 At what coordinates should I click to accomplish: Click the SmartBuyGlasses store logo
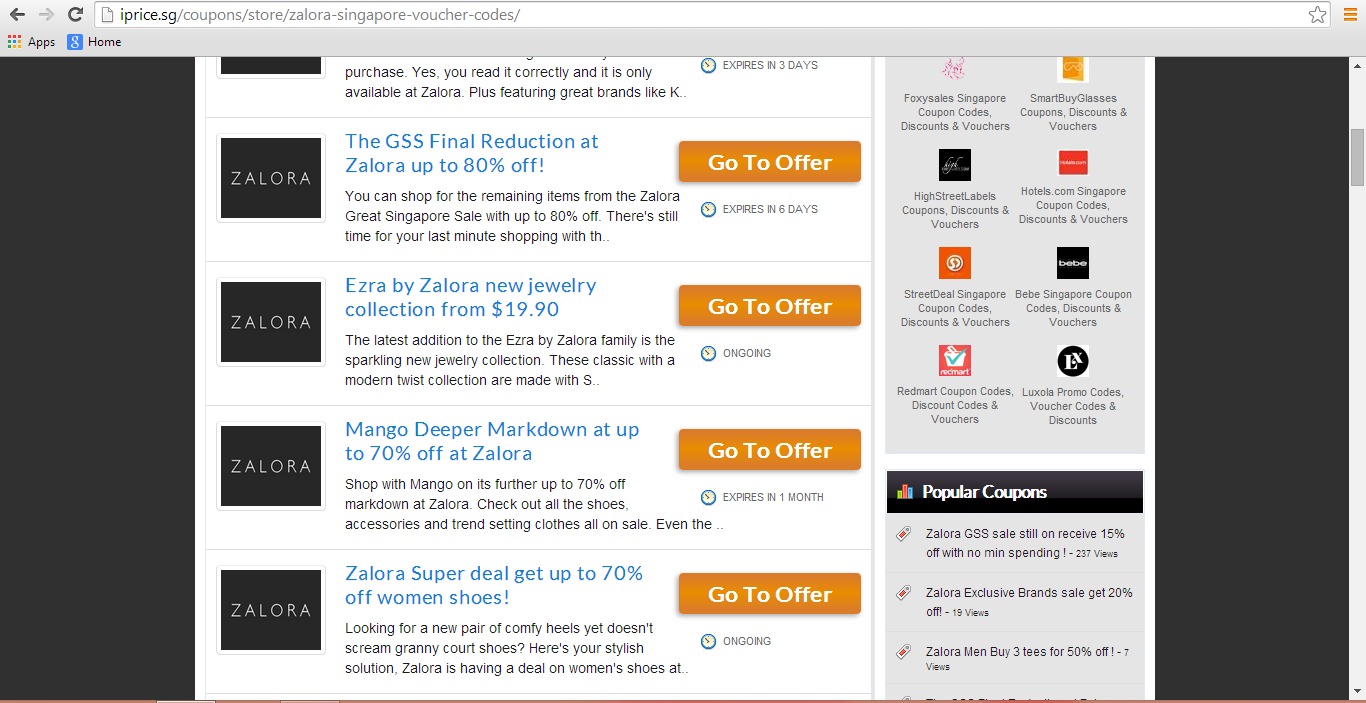tap(1073, 69)
